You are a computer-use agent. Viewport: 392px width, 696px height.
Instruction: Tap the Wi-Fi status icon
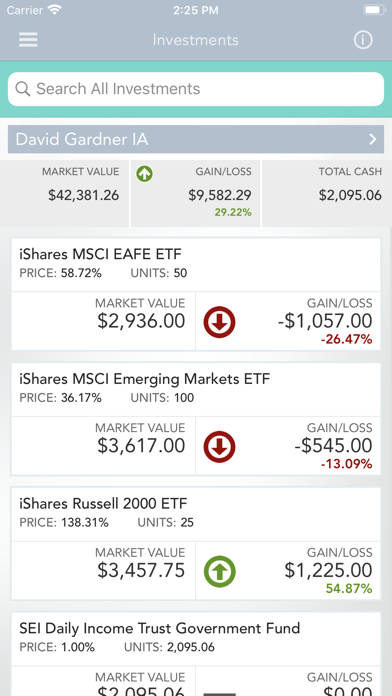[54, 10]
